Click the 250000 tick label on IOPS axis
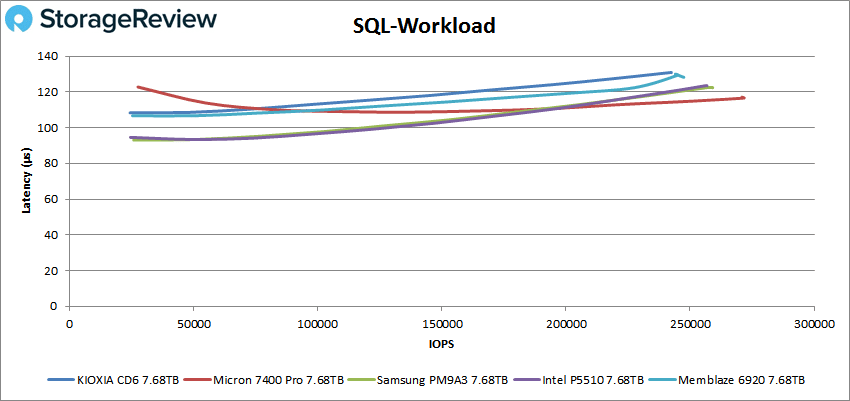This screenshot has height=401, width=850. pyautogui.click(x=690, y=324)
